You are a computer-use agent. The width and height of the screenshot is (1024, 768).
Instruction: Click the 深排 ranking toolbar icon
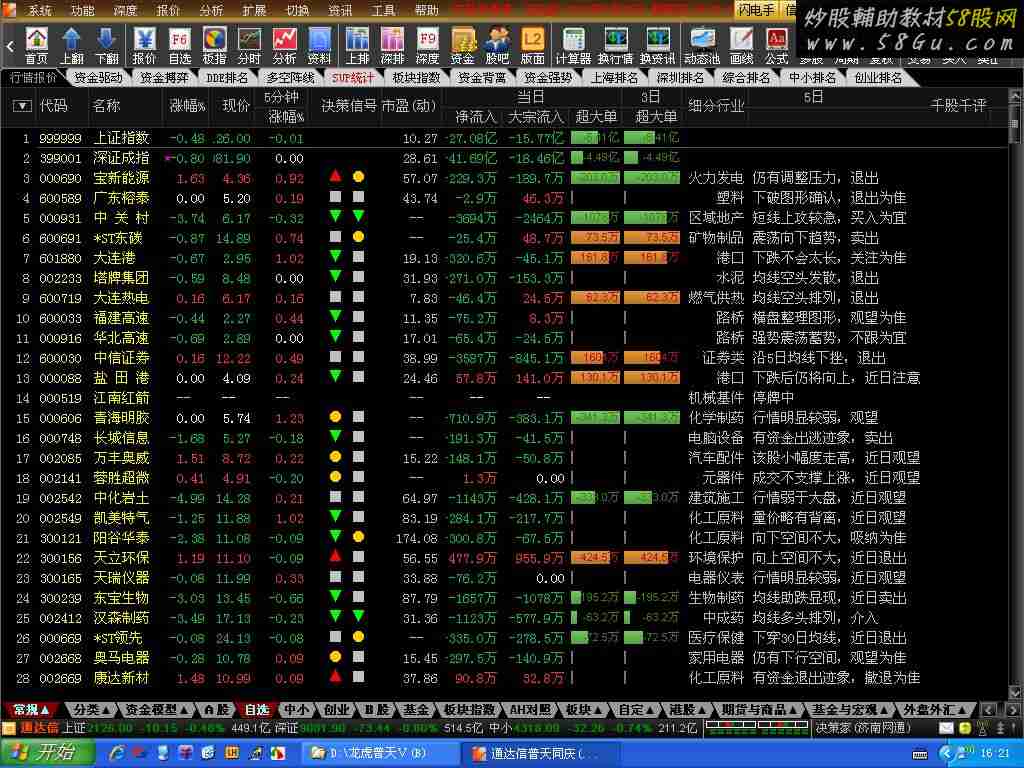[392, 46]
